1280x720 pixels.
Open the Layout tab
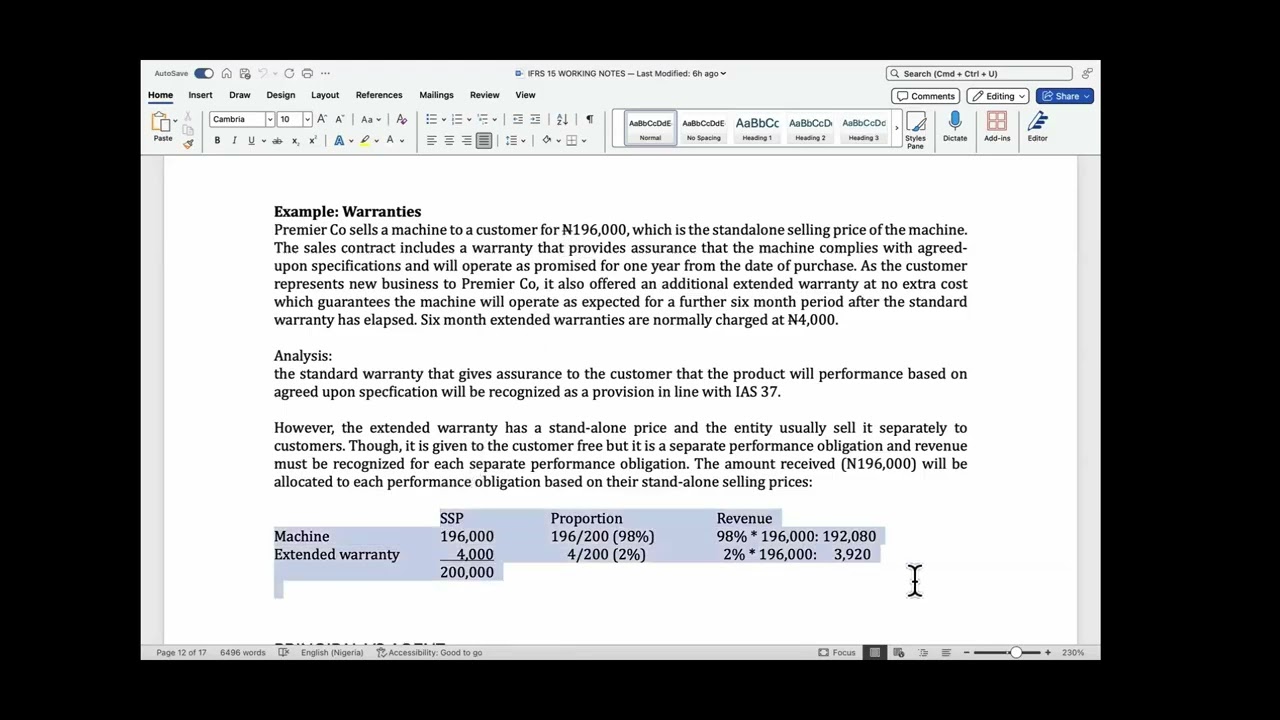tap(325, 95)
